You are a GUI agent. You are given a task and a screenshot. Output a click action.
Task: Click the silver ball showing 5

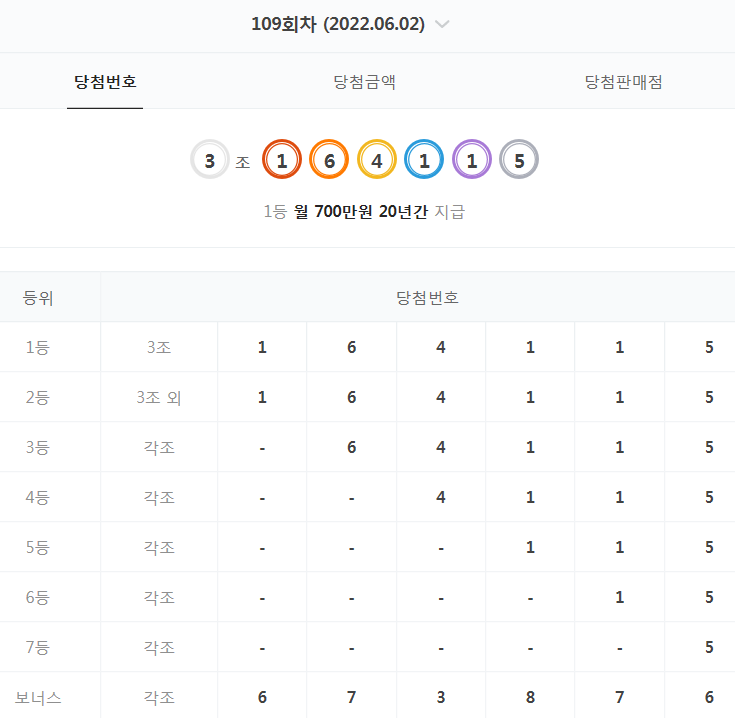click(x=519, y=159)
